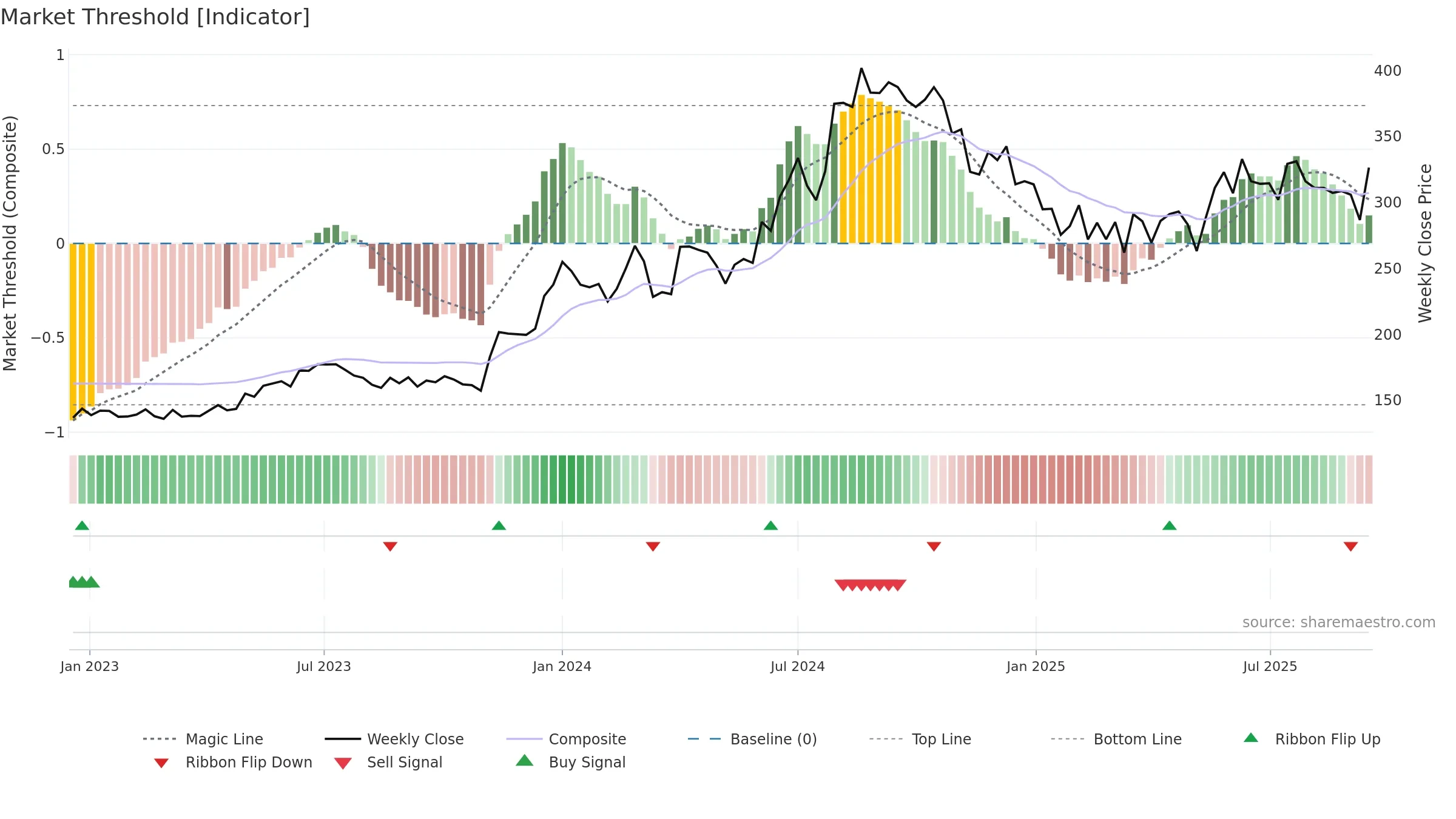
Task: Toggle the Magic Line legend entry
Action: pos(203,739)
